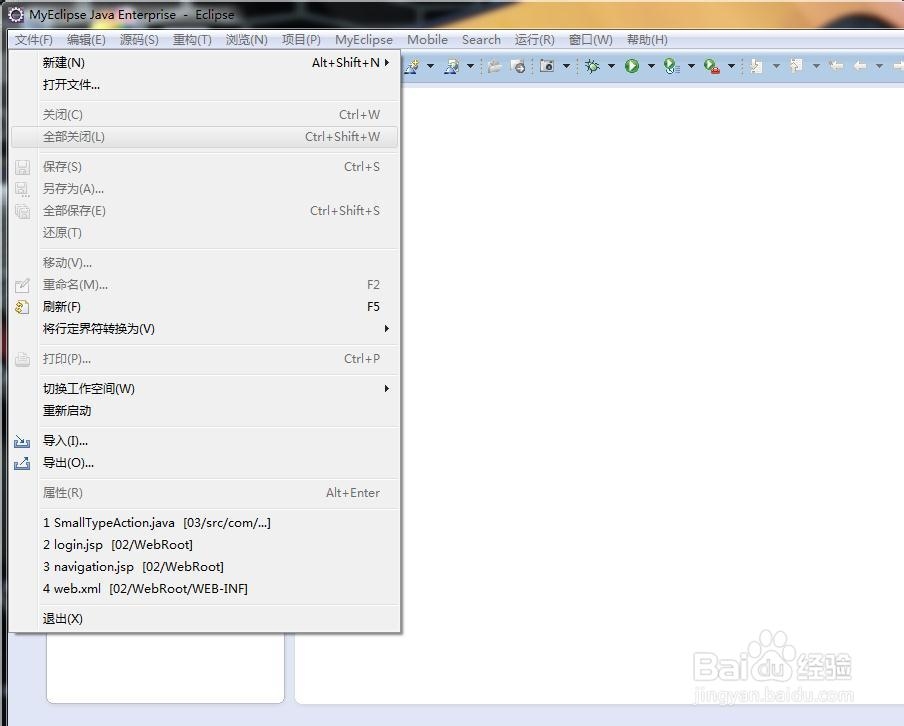The height and width of the screenshot is (726, 904).
Task: Click the green bug Debug icon
Action: [592, 66]
